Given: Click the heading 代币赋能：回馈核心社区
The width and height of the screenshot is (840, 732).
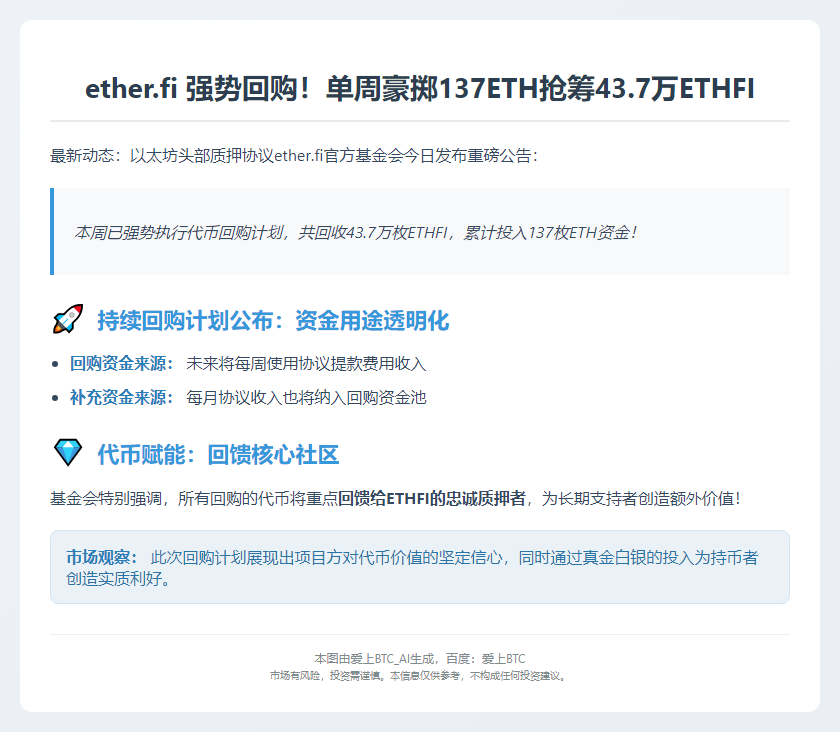Looking at the screenshot, I should point(218,454).
